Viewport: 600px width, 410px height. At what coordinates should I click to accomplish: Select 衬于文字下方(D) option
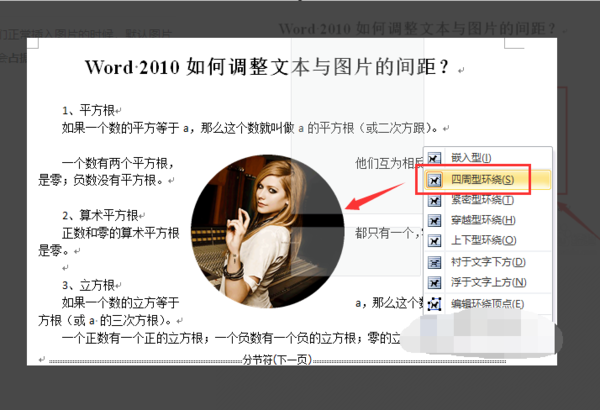pyautogui.click(x=488, y=262)
